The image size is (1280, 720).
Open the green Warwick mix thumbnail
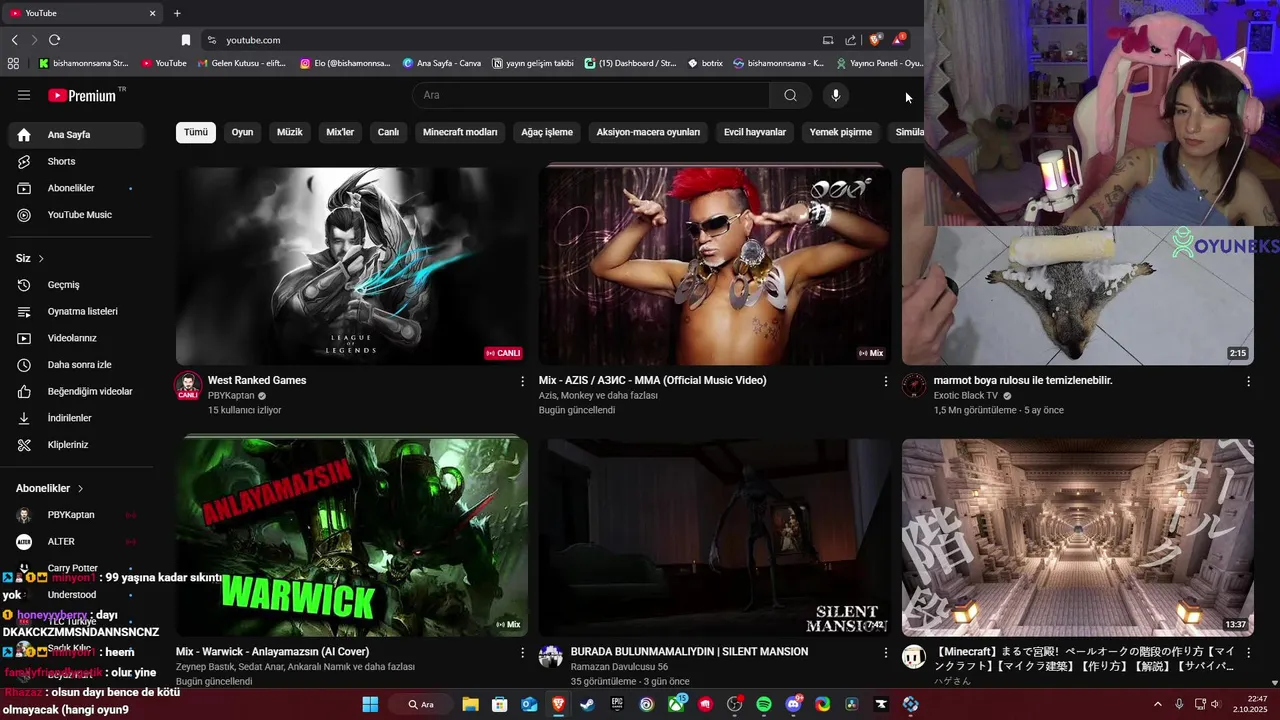click(352, 537)
